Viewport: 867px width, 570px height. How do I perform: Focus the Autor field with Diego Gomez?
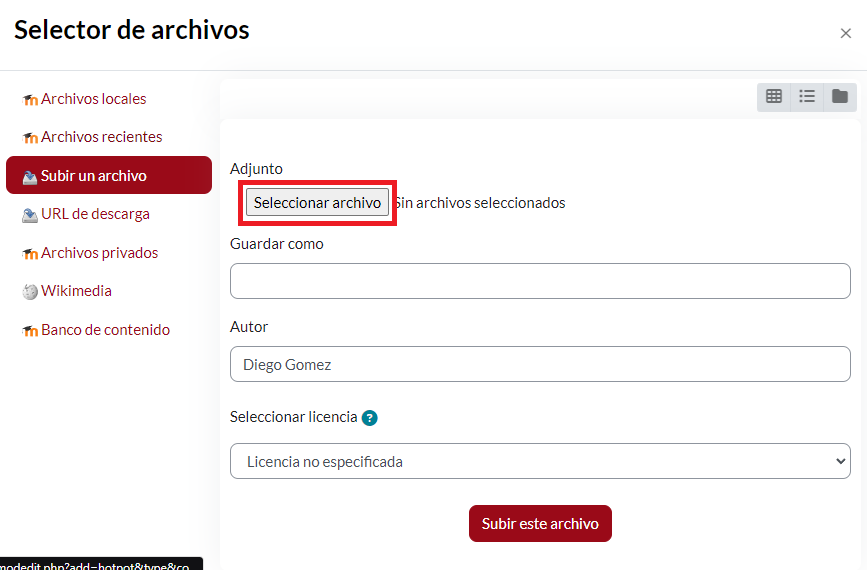pos(540,364)
